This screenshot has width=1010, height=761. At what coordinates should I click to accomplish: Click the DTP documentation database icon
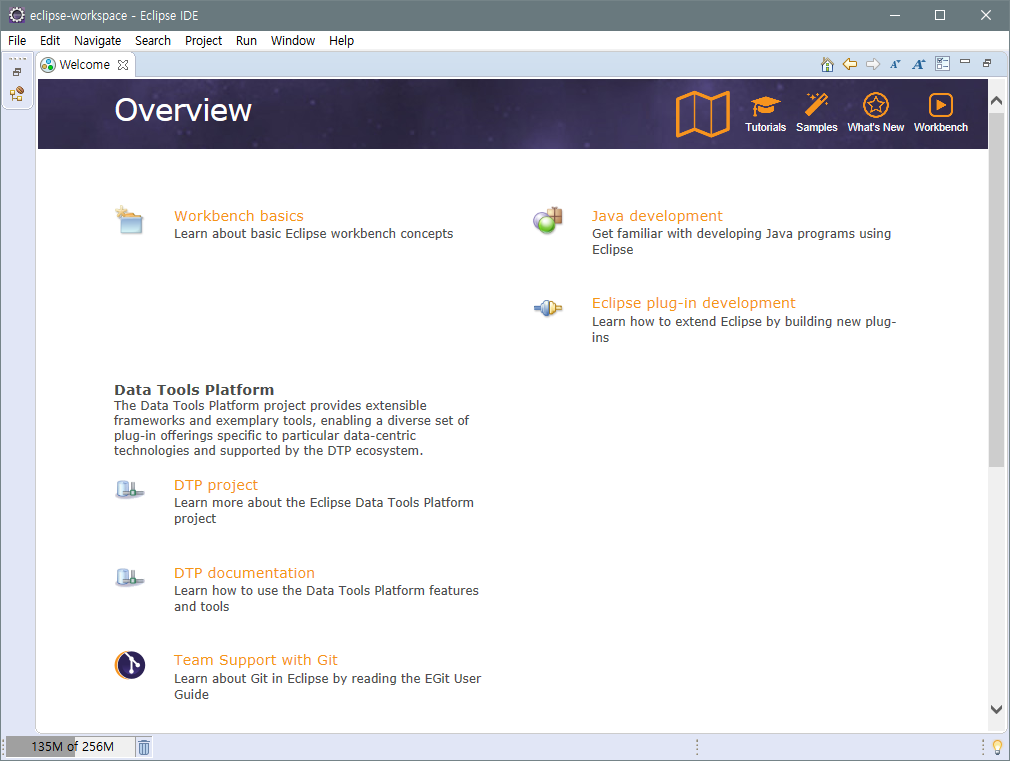click(129, 577)
